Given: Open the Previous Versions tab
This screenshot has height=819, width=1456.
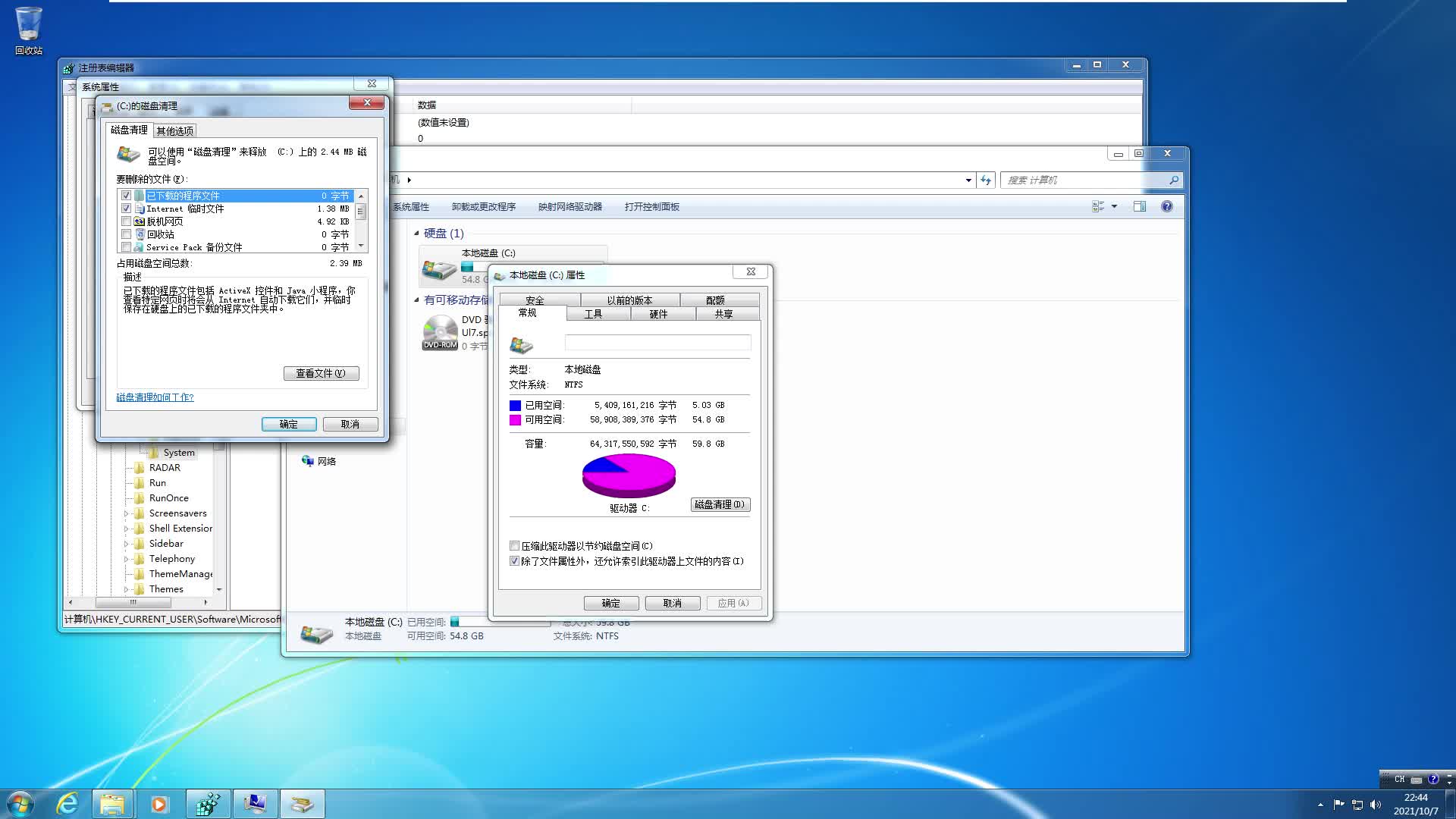Looking at the screenshot, I should (x=629, y=300).
